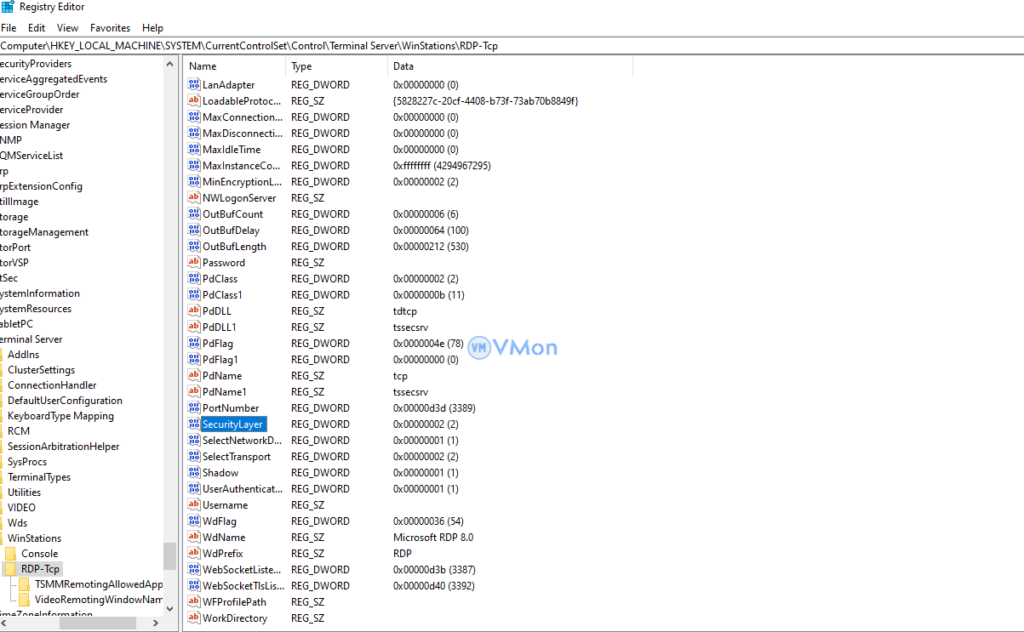
Task: Sort values by the Data column header
Action: pyautogui.click(x=510, y=66)
